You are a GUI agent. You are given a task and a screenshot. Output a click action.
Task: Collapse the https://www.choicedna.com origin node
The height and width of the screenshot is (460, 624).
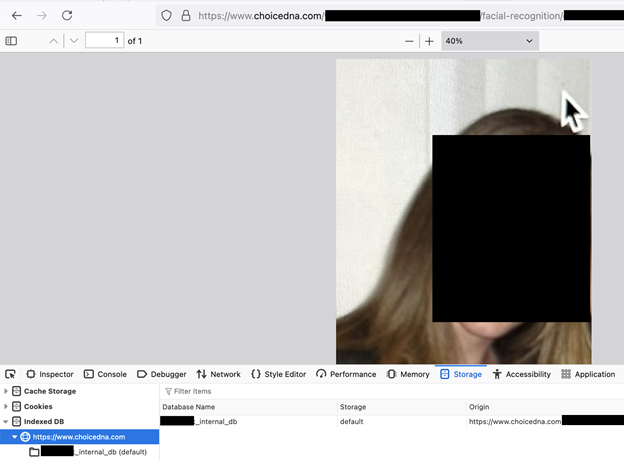click(15, 437)
